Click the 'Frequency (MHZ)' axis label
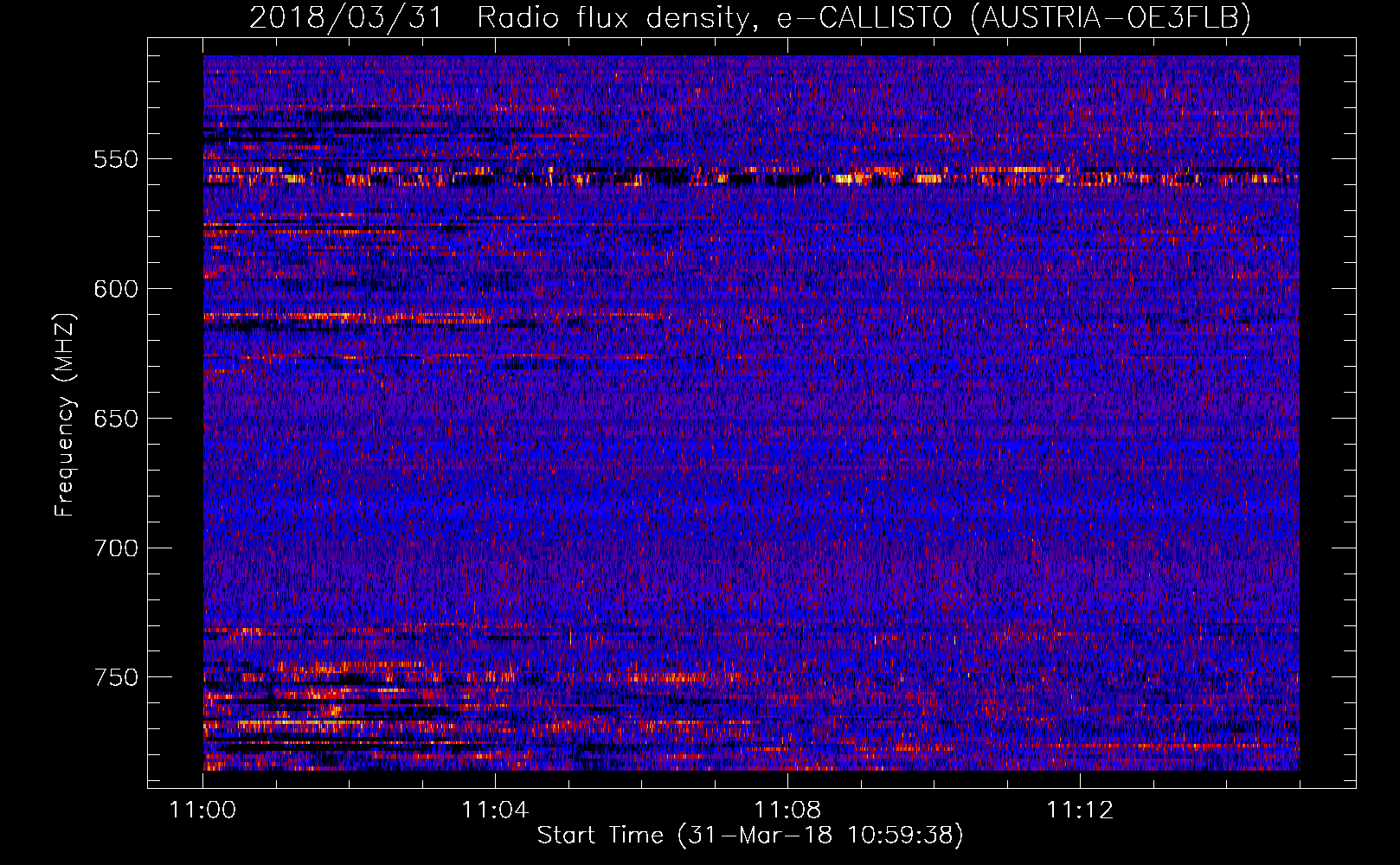Screen dimensions: 1400x865 [x=65, y=414]
